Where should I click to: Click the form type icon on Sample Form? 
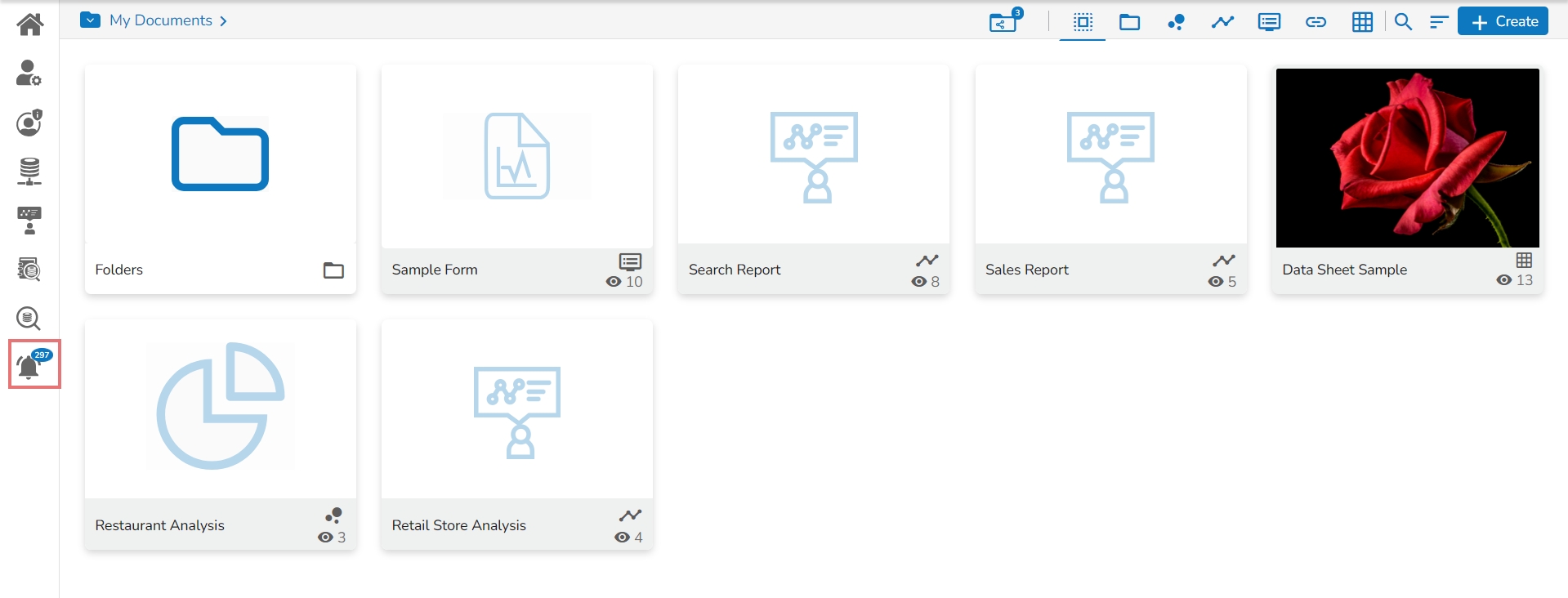tap(630, 261)
